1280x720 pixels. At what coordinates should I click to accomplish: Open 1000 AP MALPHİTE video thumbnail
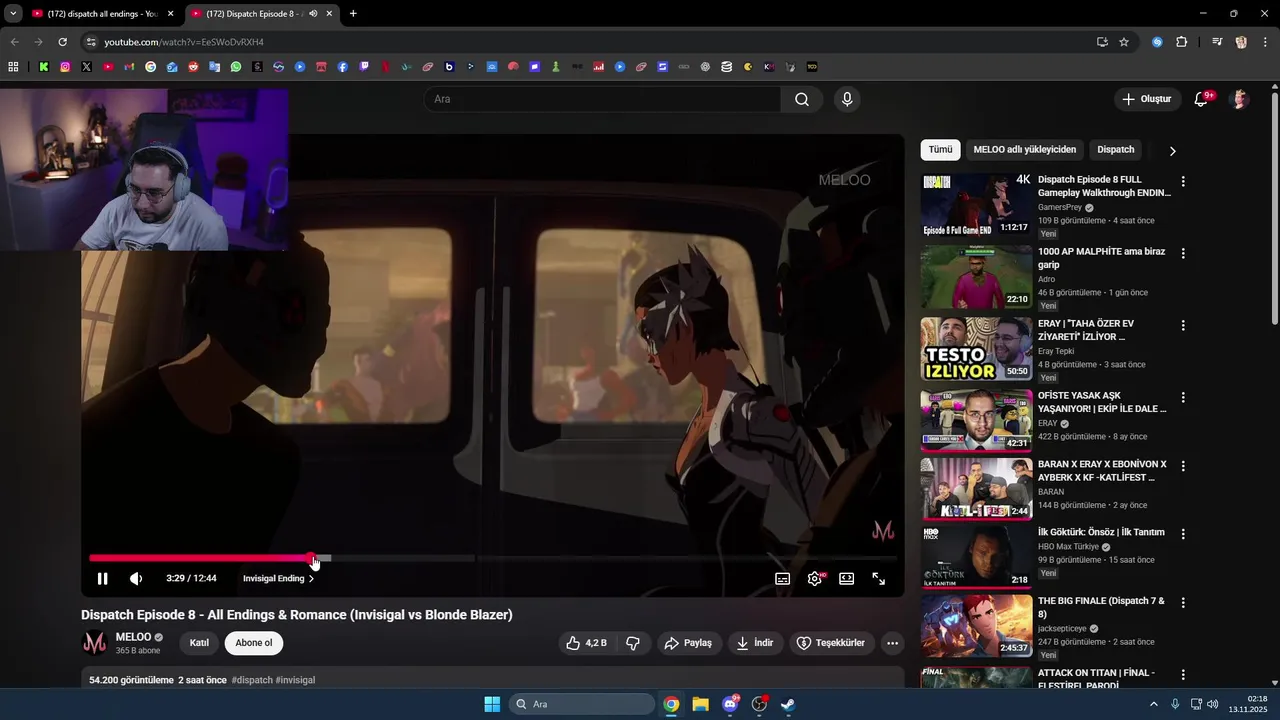coord(976,277)
